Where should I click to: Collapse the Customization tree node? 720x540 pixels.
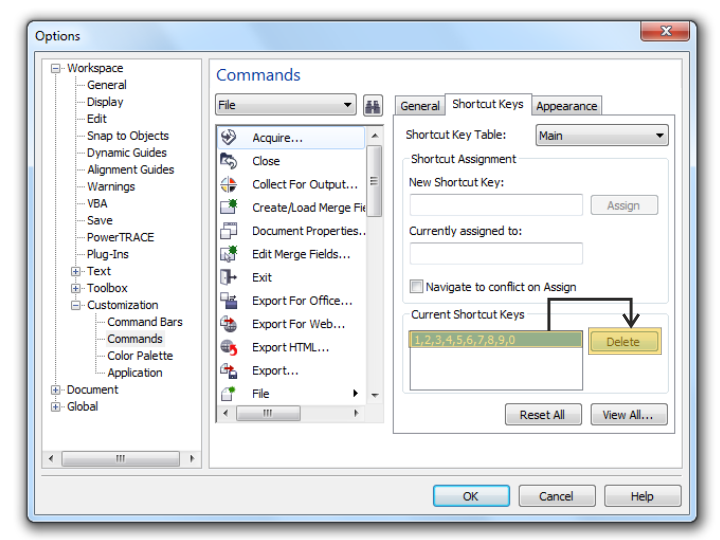coord(76,305)
